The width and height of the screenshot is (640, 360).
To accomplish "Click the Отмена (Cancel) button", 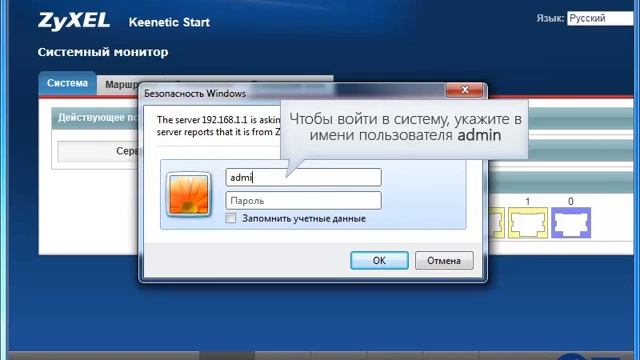I will click(444, 260).
